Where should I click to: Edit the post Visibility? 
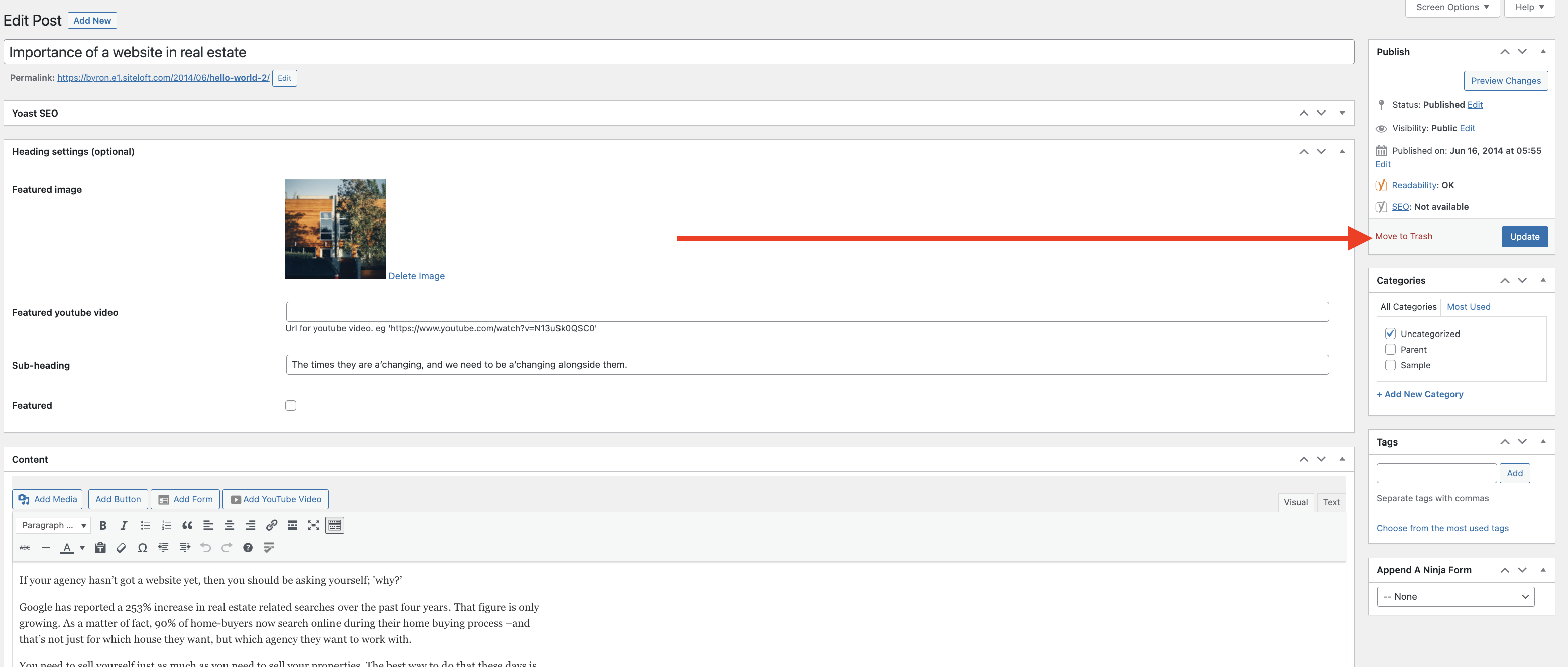click(x=1467, y=128)
